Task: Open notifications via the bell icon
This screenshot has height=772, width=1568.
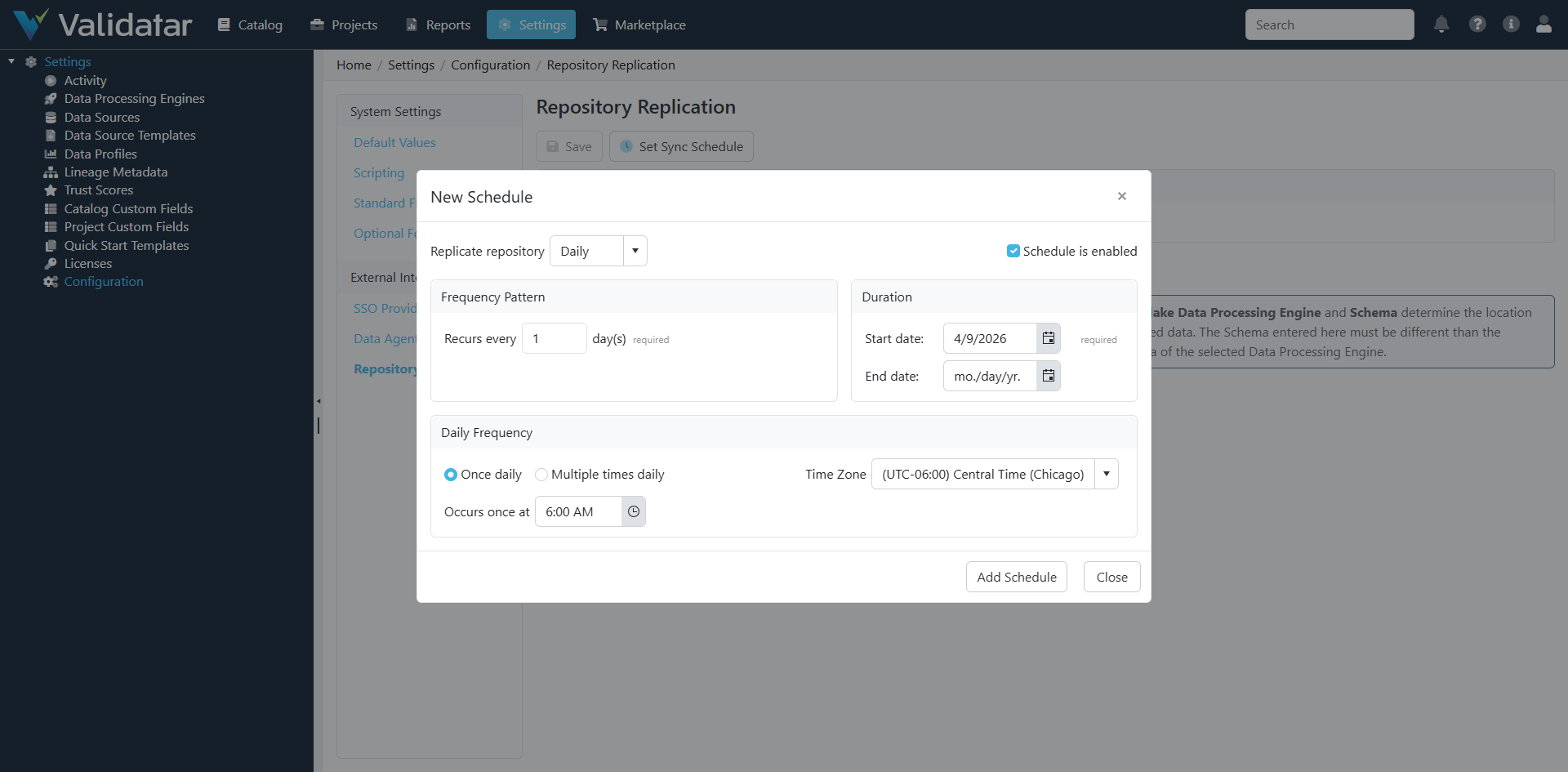Action: pos(1441,25)
